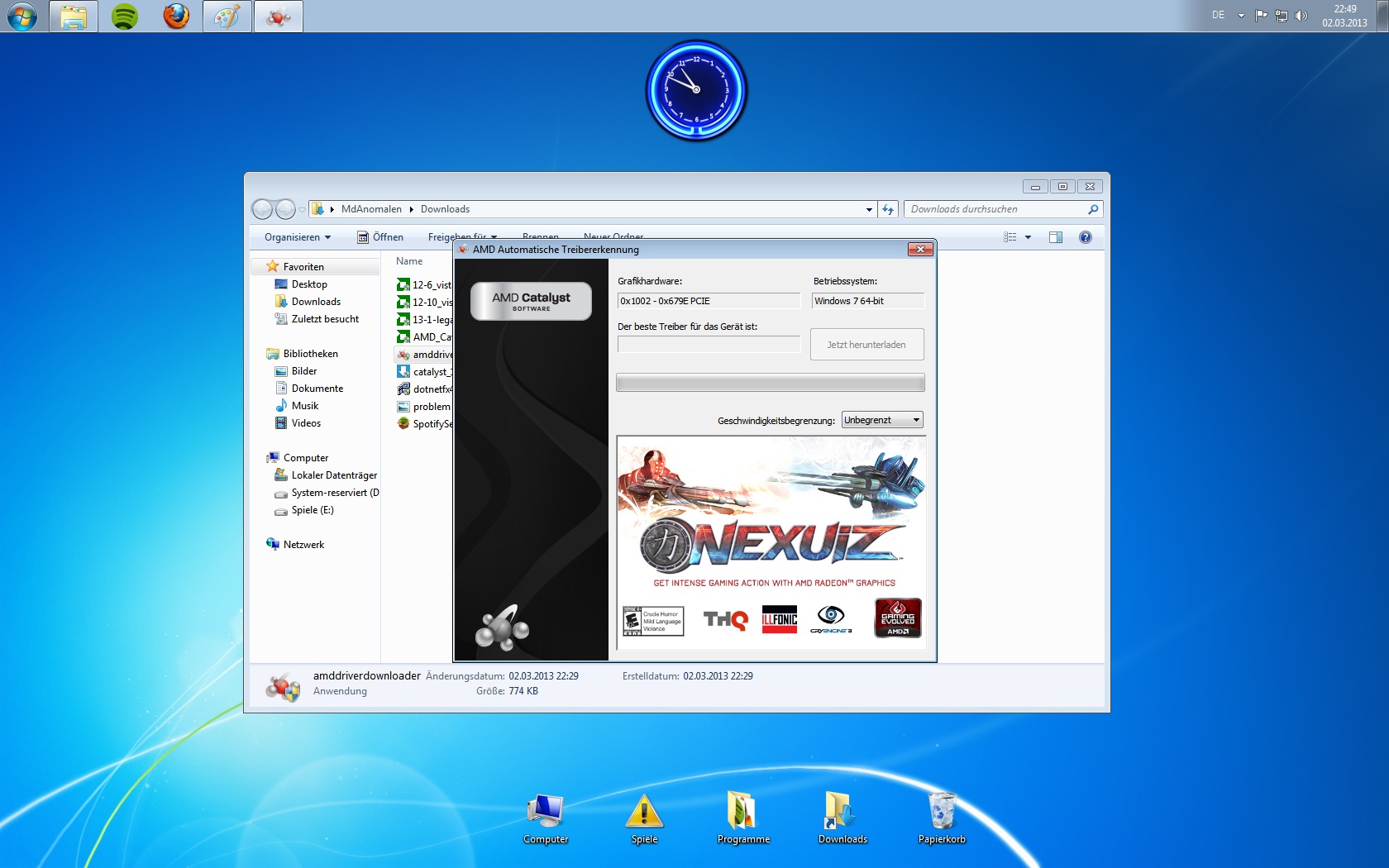Viewport: 1389px width, 868px height.
Task: Switch to Paint in the taskbar
Action: click(227, 17)
